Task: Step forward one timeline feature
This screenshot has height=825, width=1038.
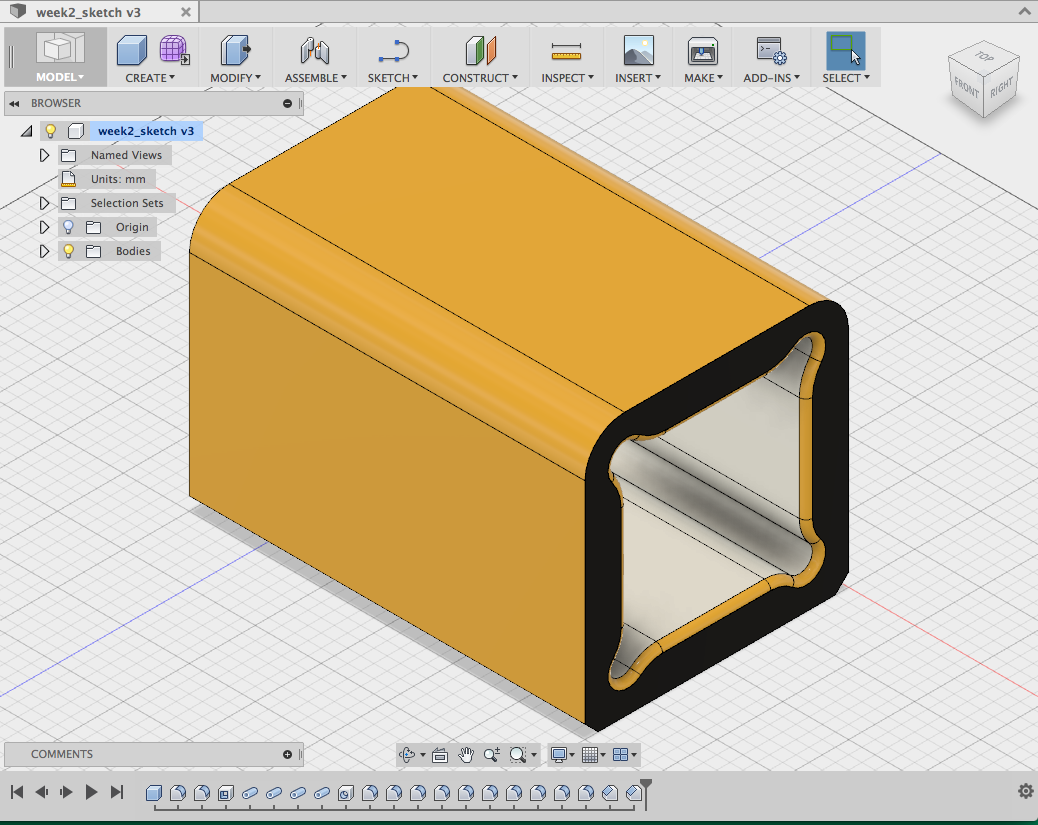Action: [66, 792]
